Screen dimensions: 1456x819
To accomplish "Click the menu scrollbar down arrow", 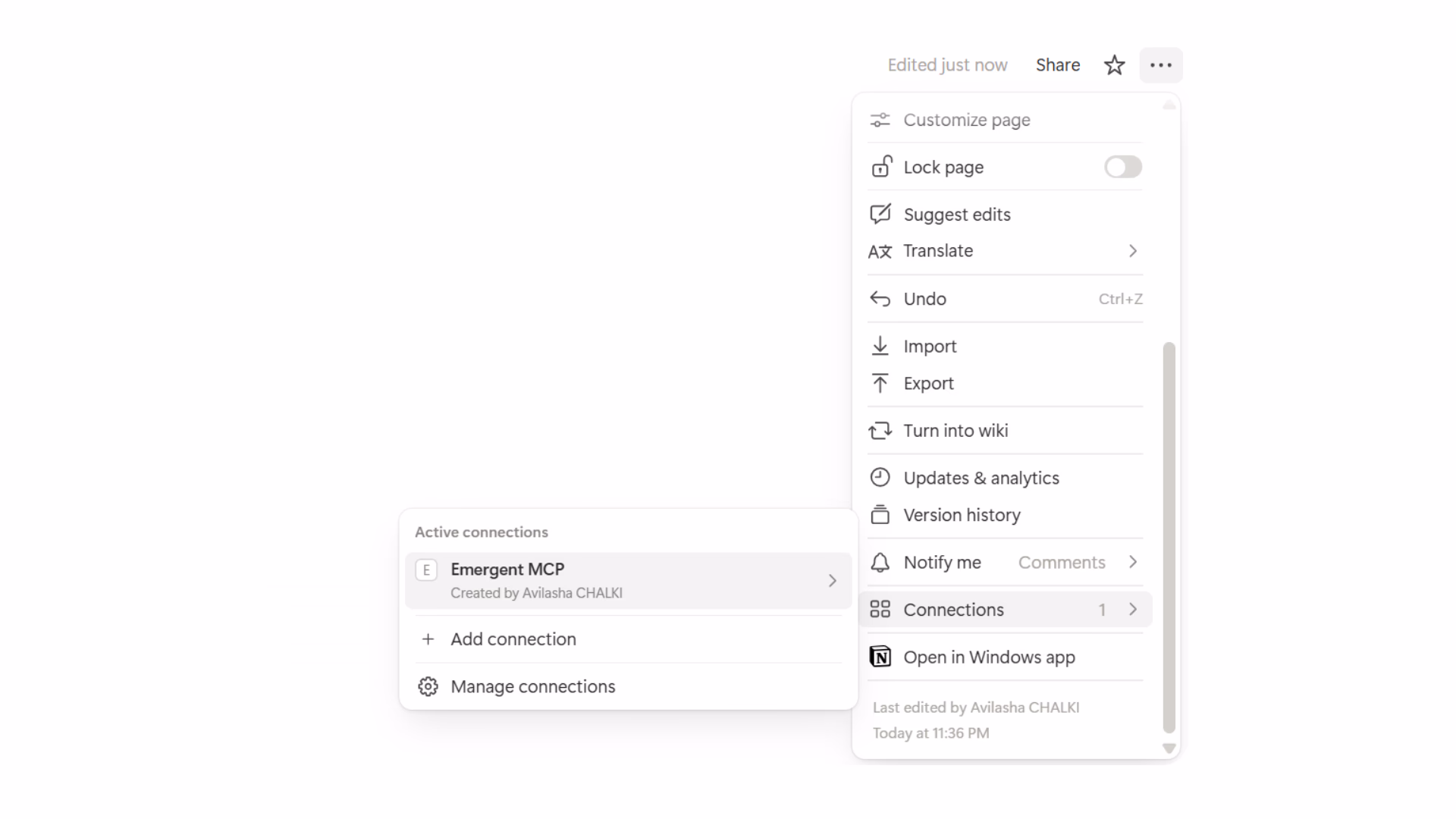I will coord(1169,748).
